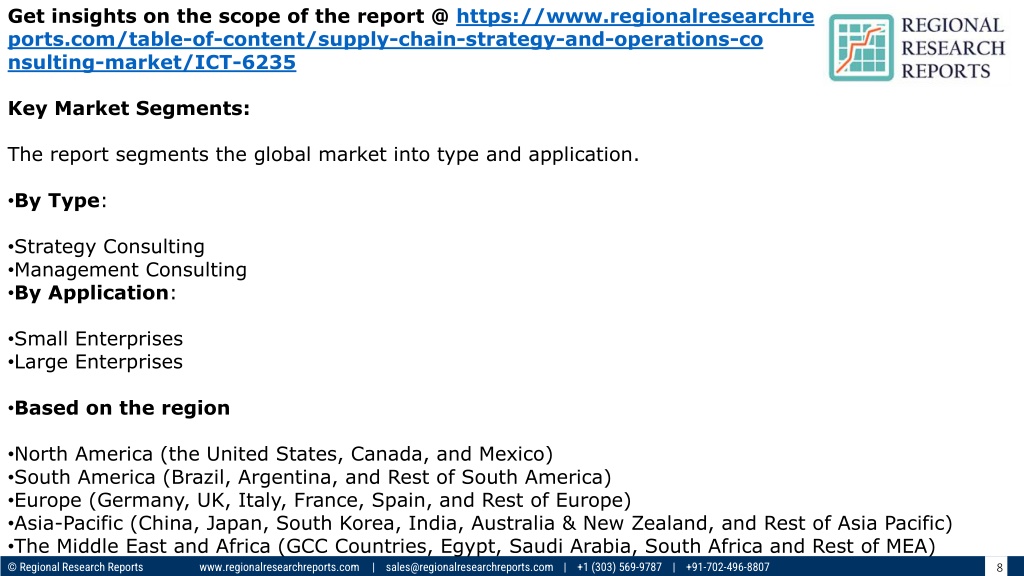Click the South America region line

click(x=312, y=477)
